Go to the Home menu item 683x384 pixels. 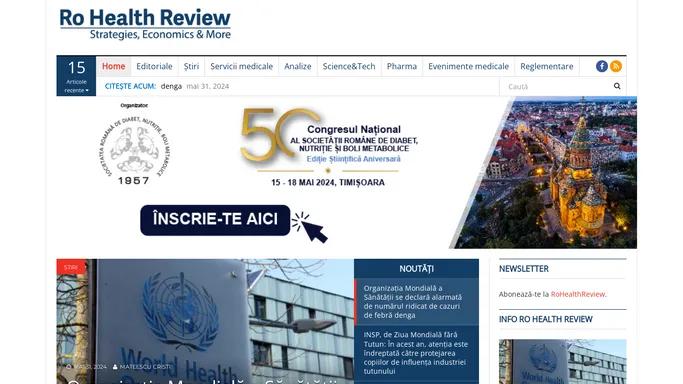(x=113, y=66)
